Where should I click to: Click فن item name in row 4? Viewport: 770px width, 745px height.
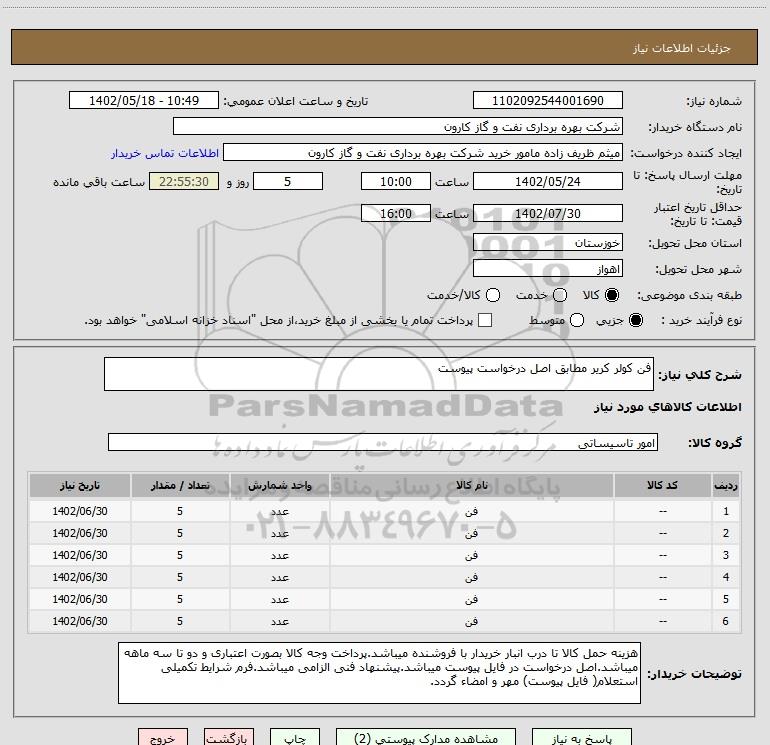[x=471, y=578]
